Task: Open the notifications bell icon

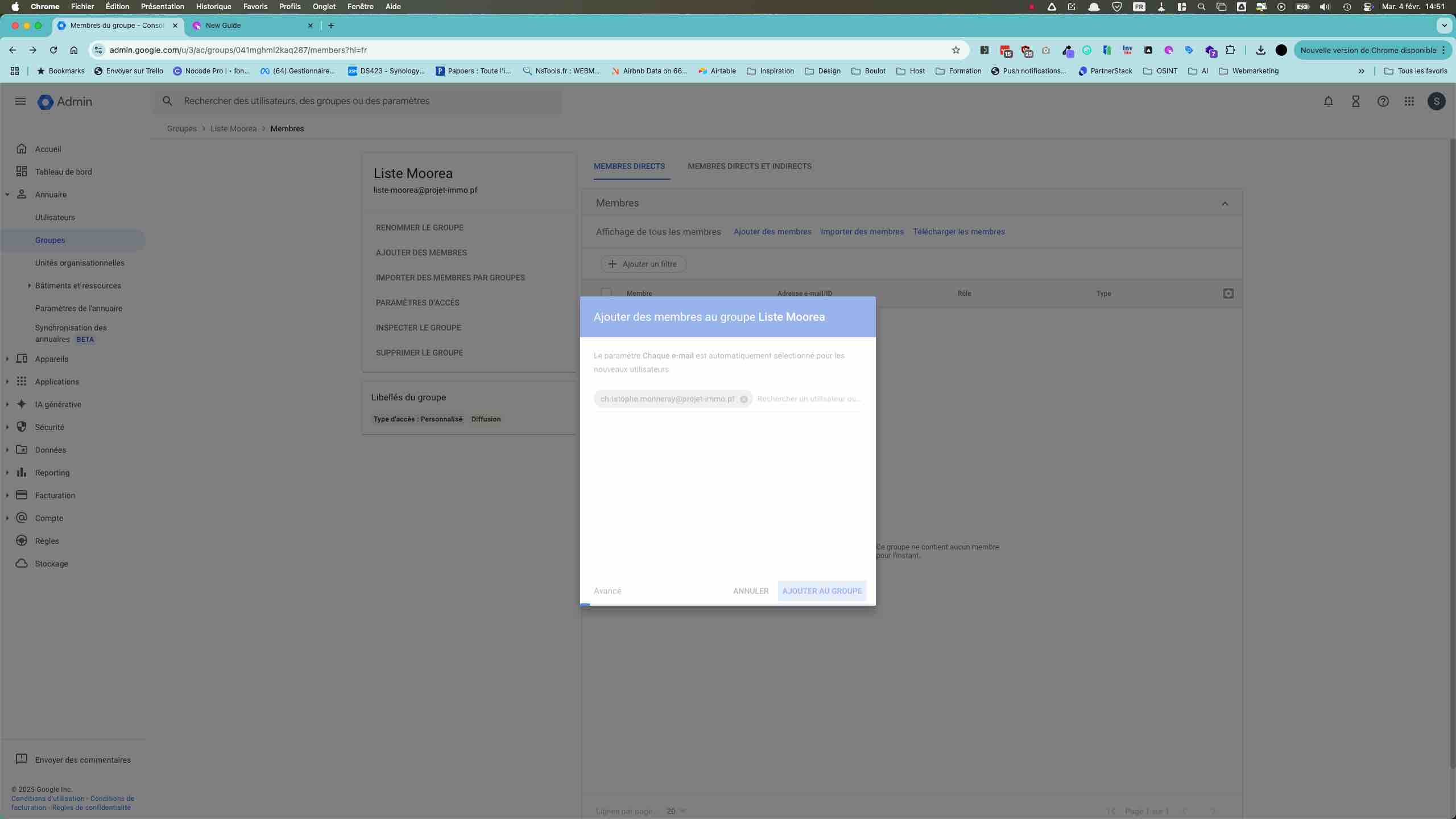Action: [1328, 101]
